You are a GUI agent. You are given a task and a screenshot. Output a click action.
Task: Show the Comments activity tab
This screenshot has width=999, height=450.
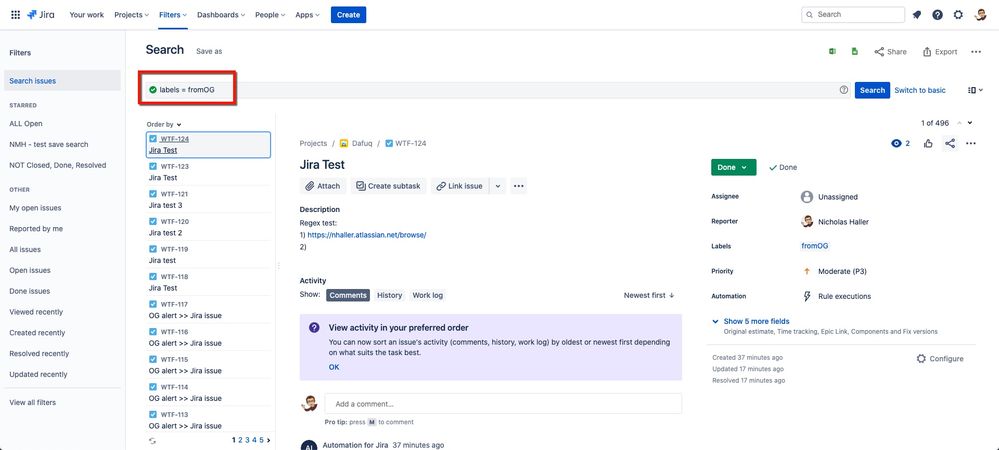point(348,295)
